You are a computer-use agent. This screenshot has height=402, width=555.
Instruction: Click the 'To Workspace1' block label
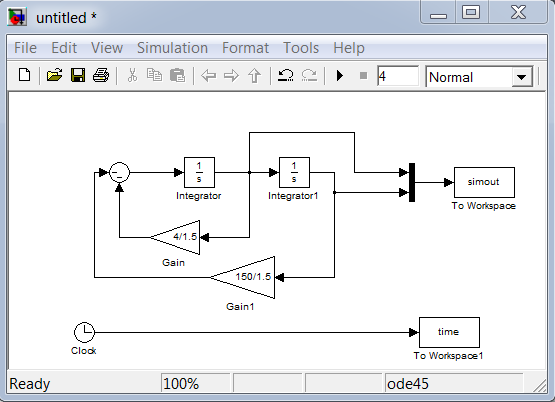448,356
